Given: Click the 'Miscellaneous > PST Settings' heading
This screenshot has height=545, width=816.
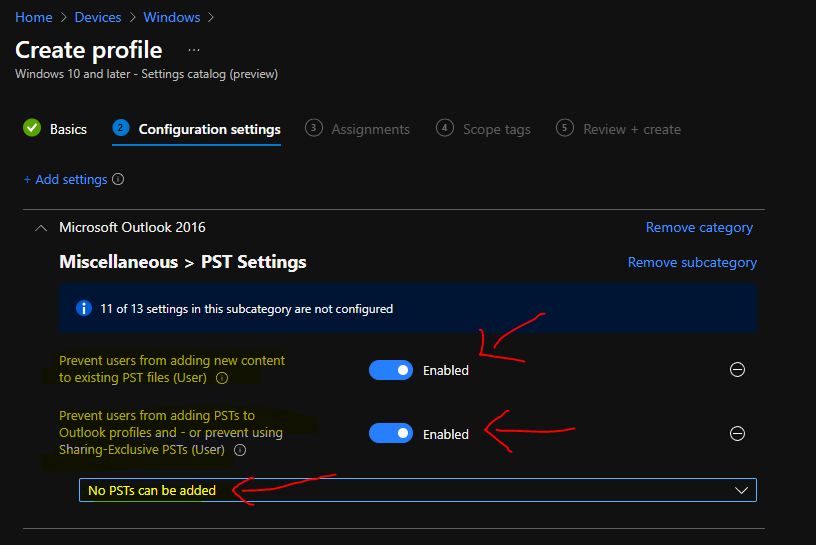Looking at the screenshot, I should 183,262.
